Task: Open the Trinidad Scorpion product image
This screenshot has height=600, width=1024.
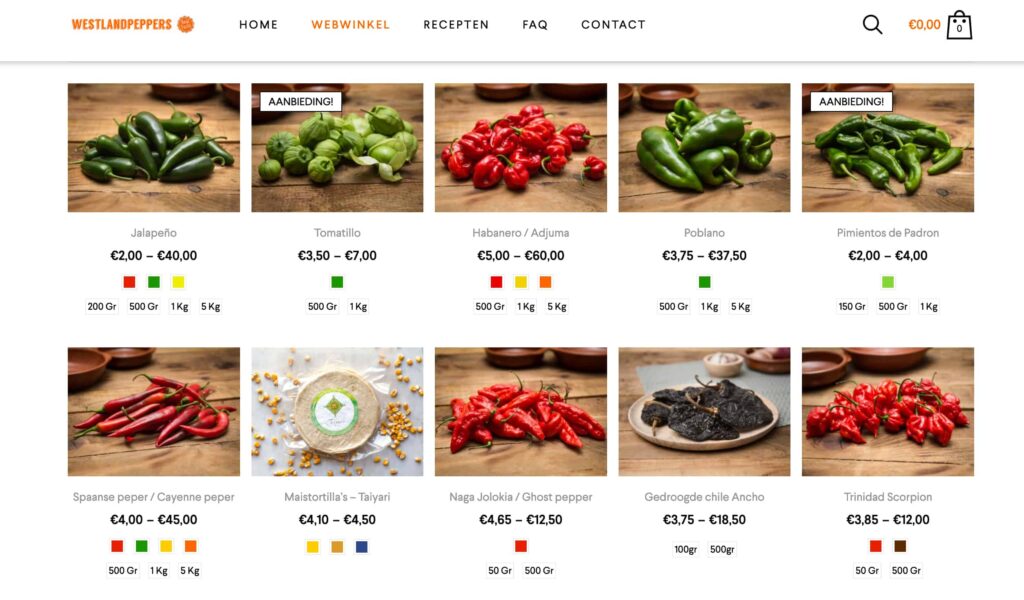Action: (888, 411)
